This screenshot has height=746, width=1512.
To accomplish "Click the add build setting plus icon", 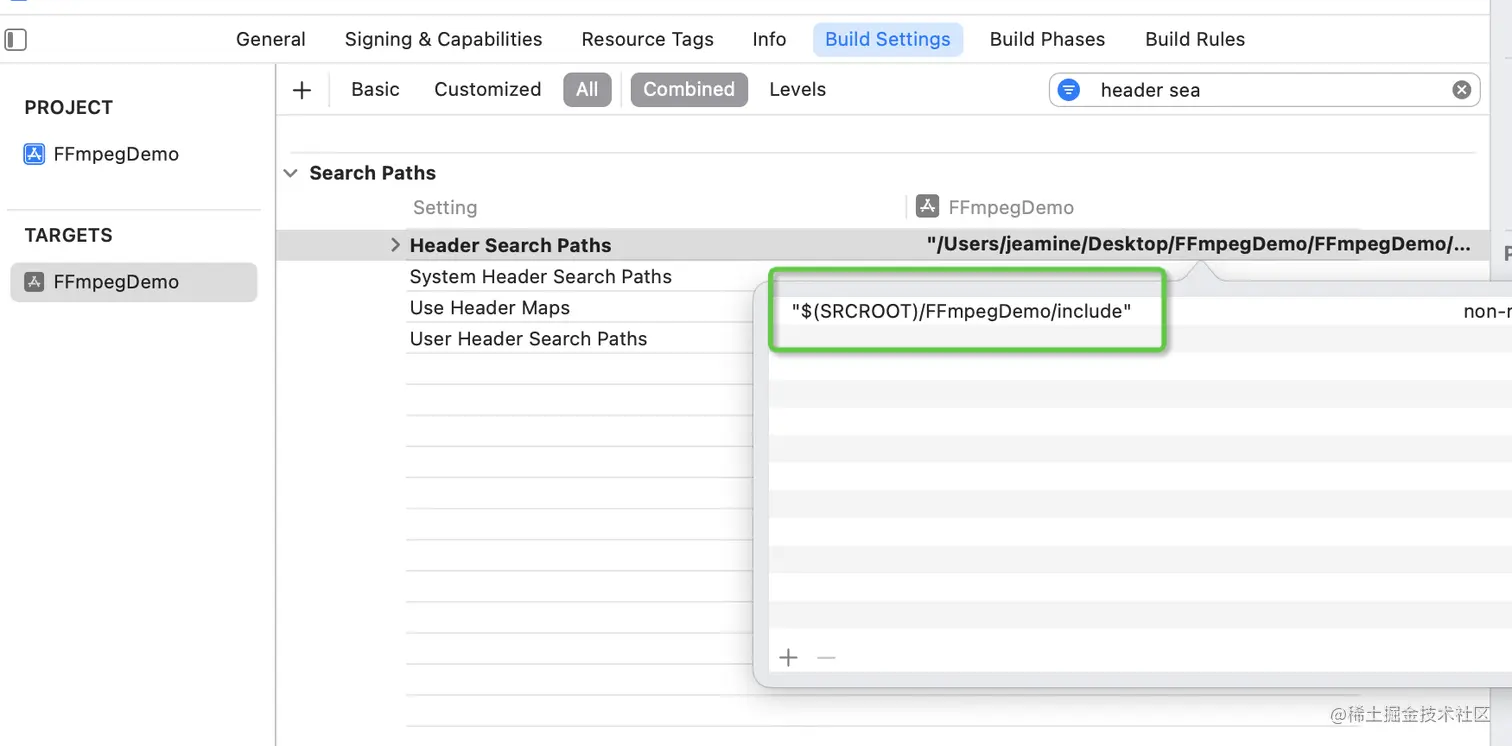I will tap(302, 90).
